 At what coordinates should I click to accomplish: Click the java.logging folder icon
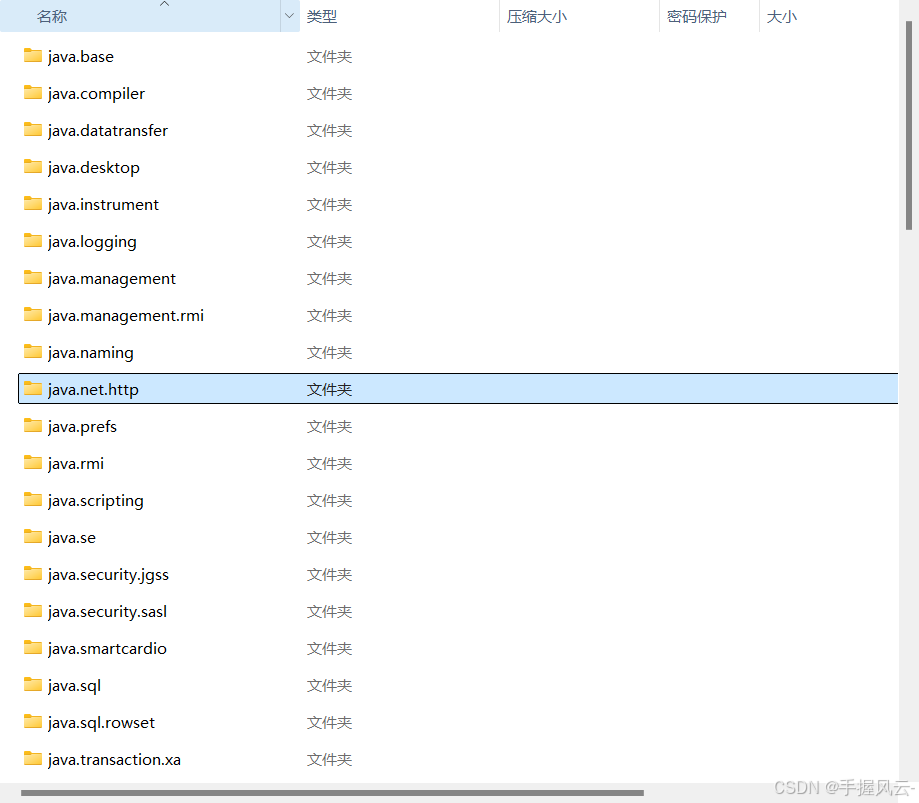coord(33,240)
